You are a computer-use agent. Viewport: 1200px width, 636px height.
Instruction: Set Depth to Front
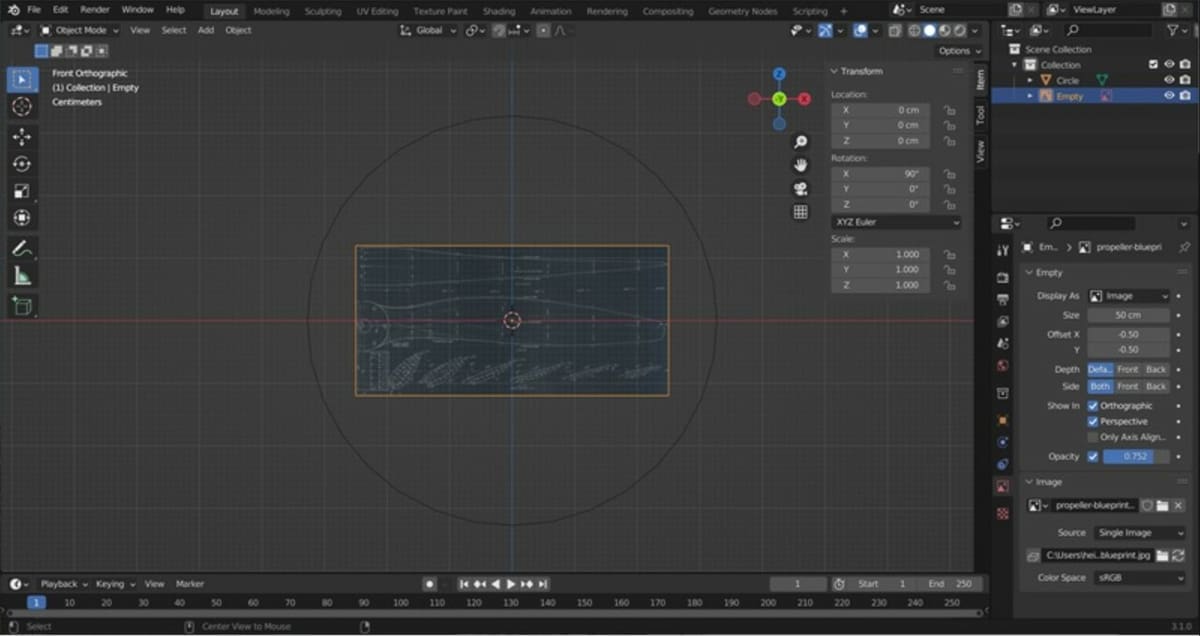1128,370
